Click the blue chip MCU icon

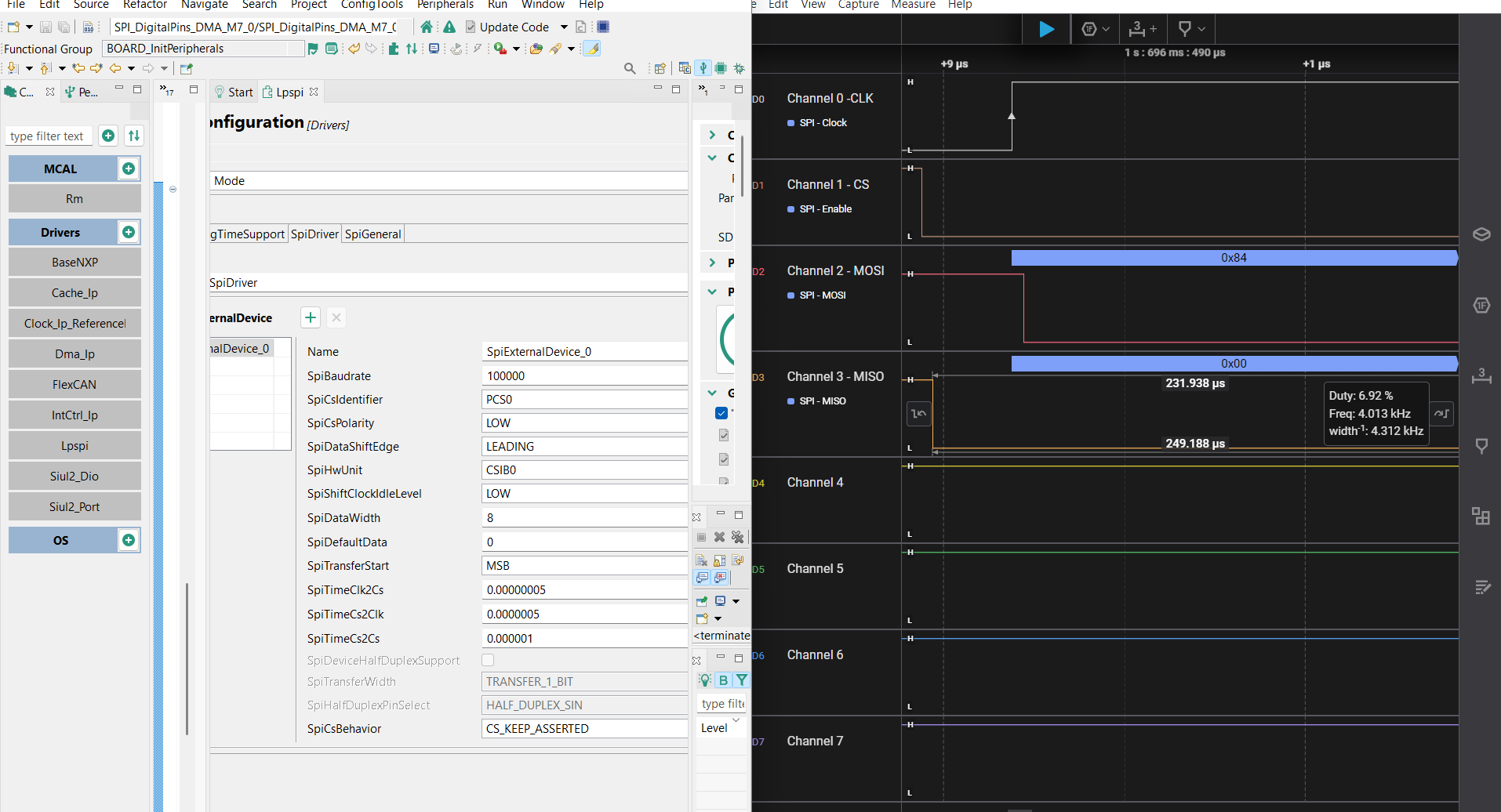click(603, 27)
